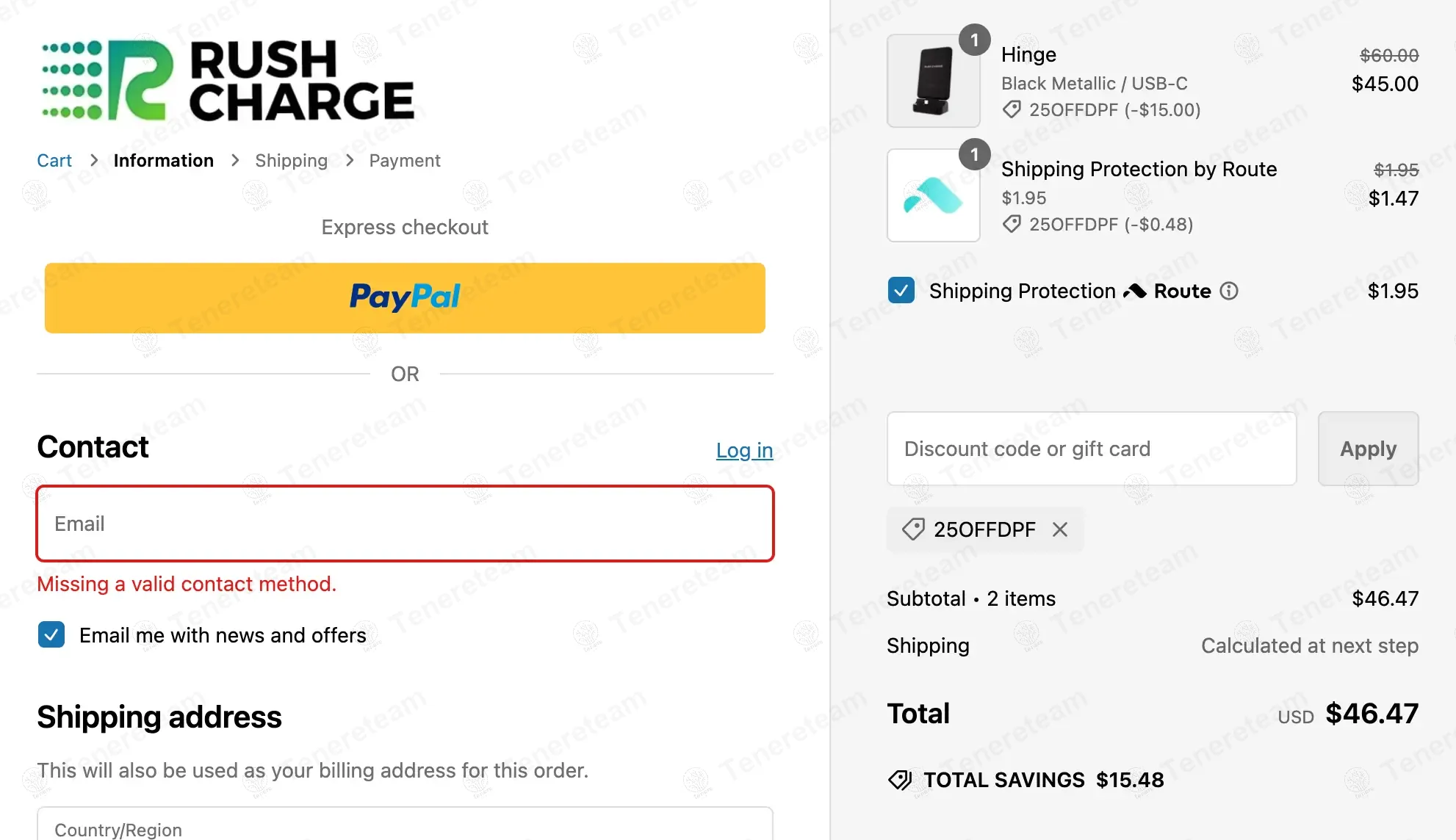Click the Rush Charge logo
1456x840 pixels.
(x=228, y=80)
